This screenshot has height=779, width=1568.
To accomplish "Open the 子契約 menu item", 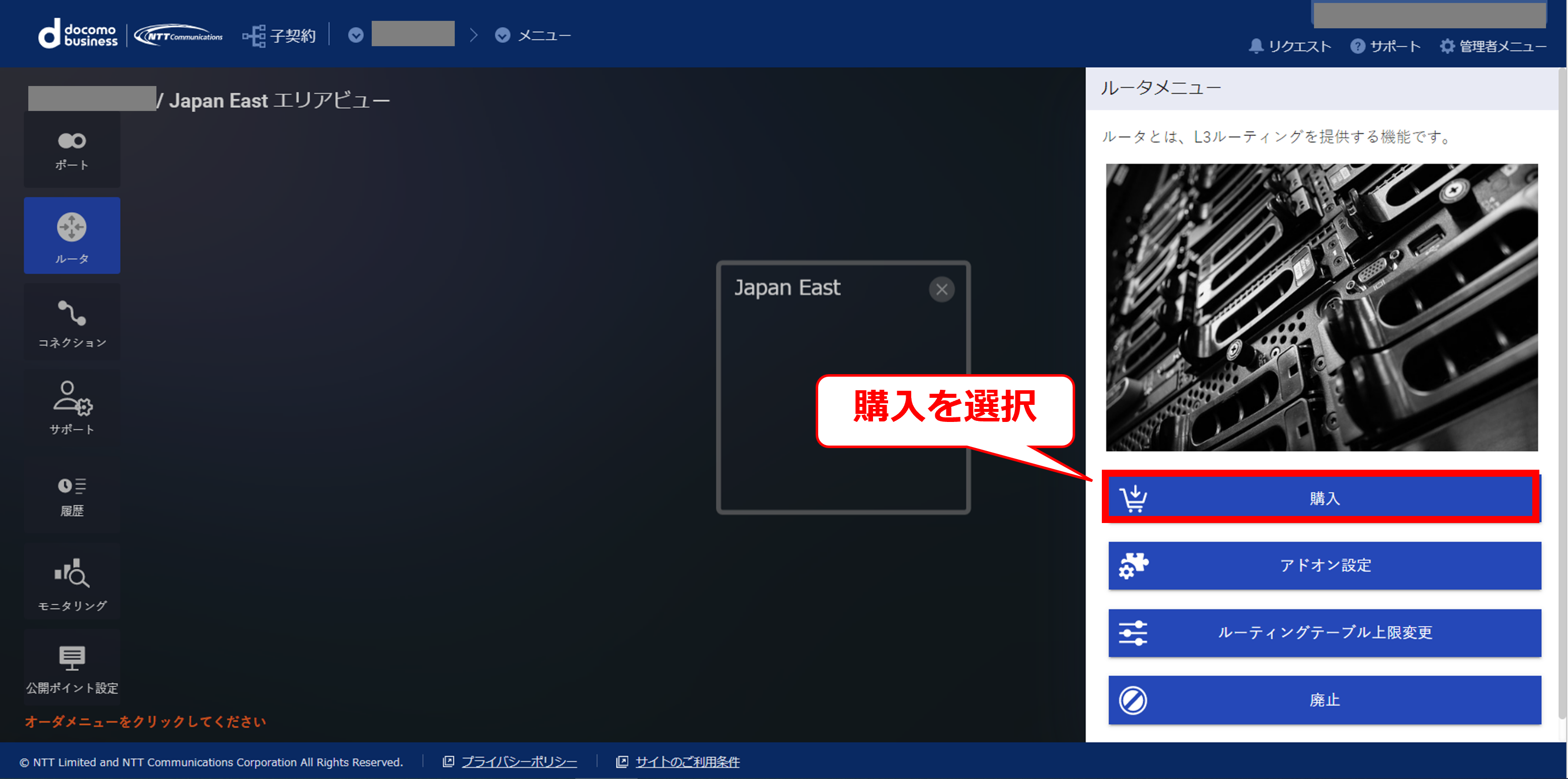I will tap(280, 36).
